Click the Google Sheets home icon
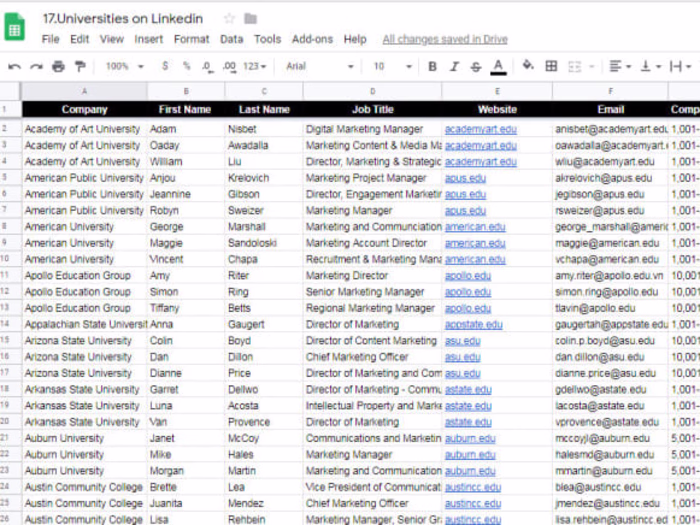 14,27
